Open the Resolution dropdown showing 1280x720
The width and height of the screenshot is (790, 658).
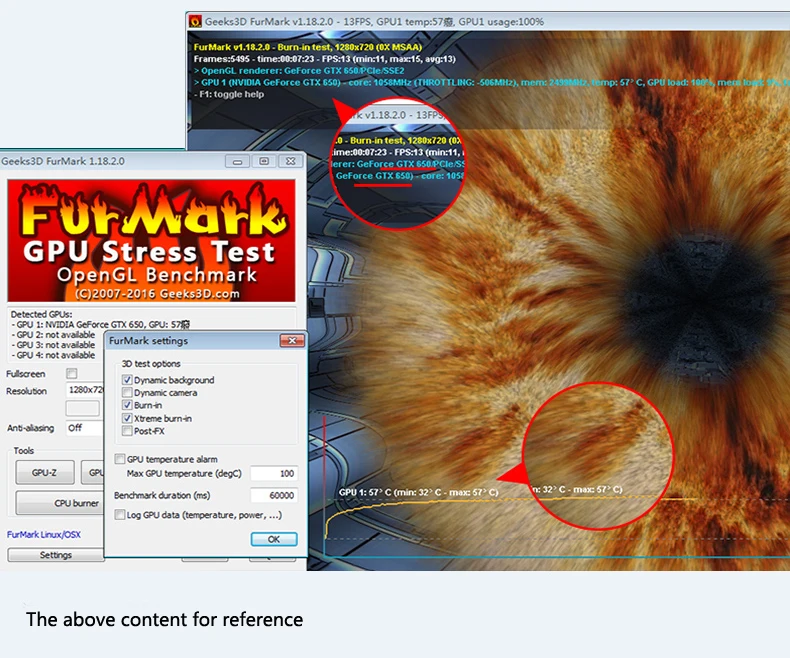pos(85,389)
